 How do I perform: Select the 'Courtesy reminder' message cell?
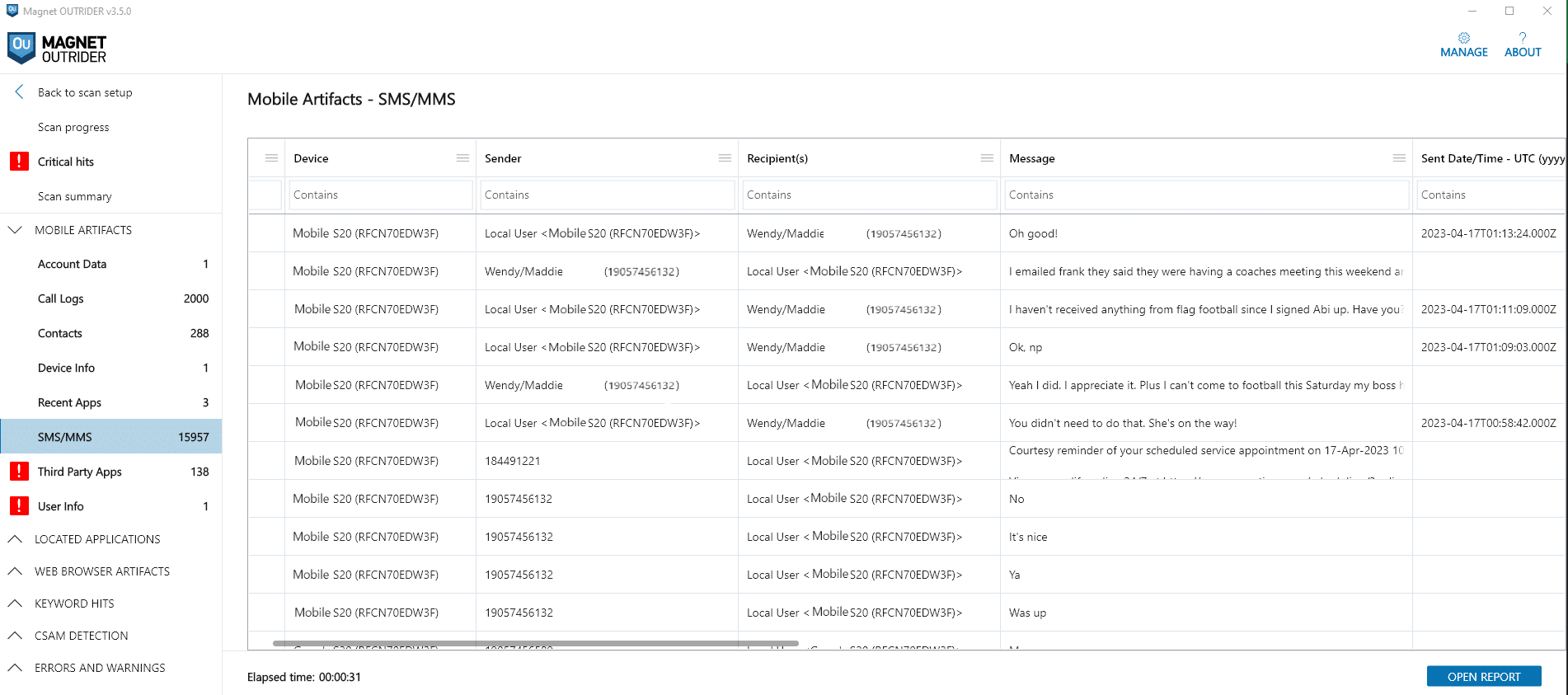pos(1206,461)
